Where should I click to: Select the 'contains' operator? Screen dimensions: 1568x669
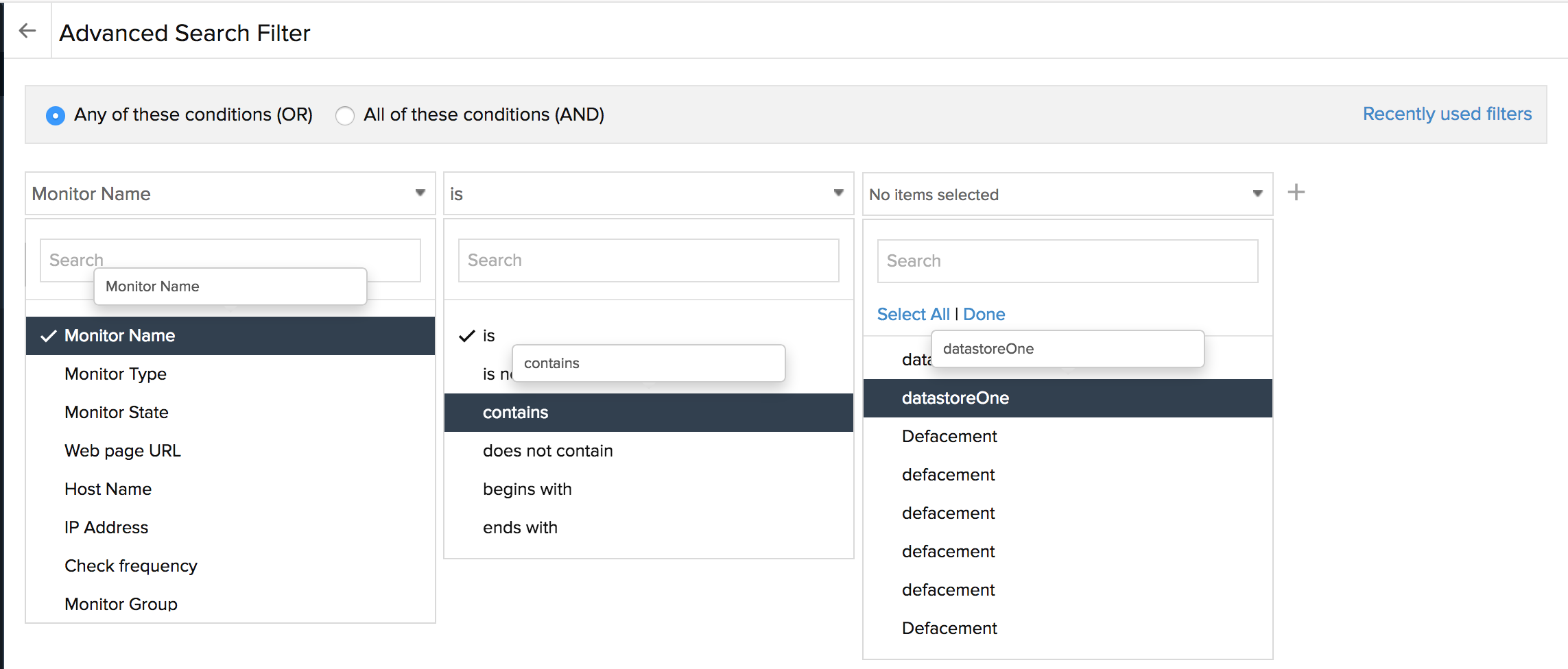[x=515, y=412]
